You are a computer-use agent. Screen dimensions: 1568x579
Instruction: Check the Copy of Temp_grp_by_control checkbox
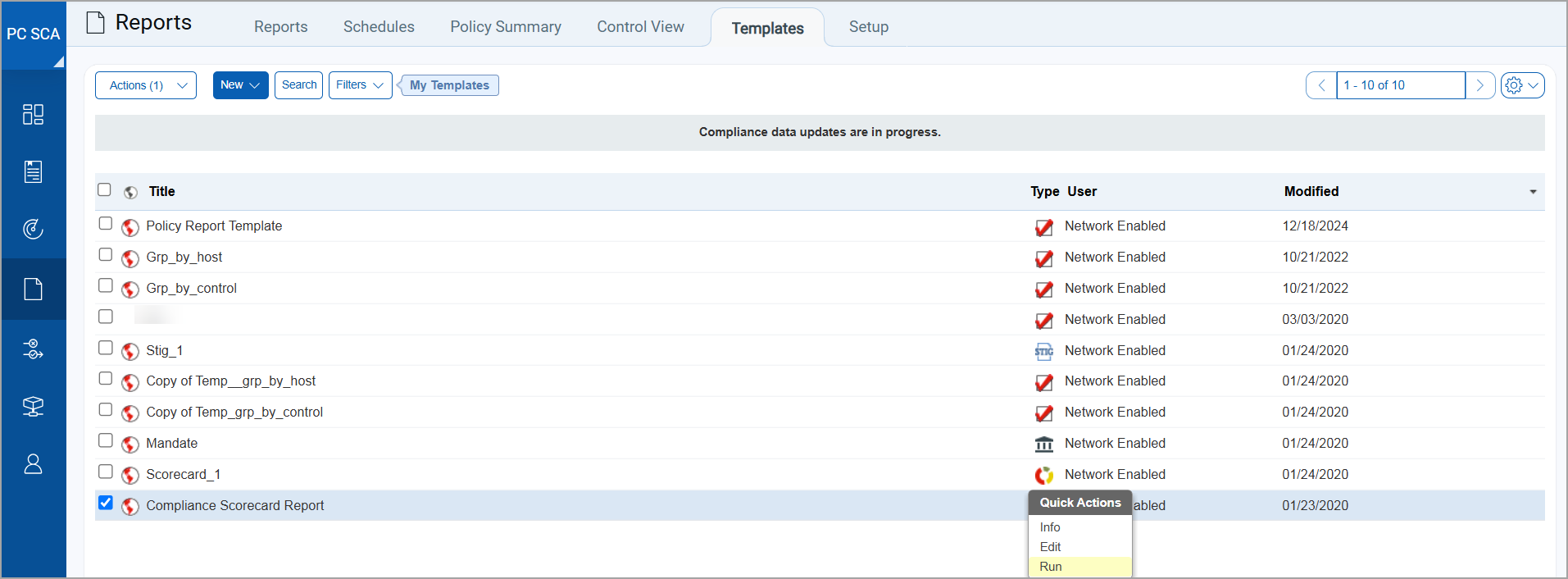tap(105, 409)
